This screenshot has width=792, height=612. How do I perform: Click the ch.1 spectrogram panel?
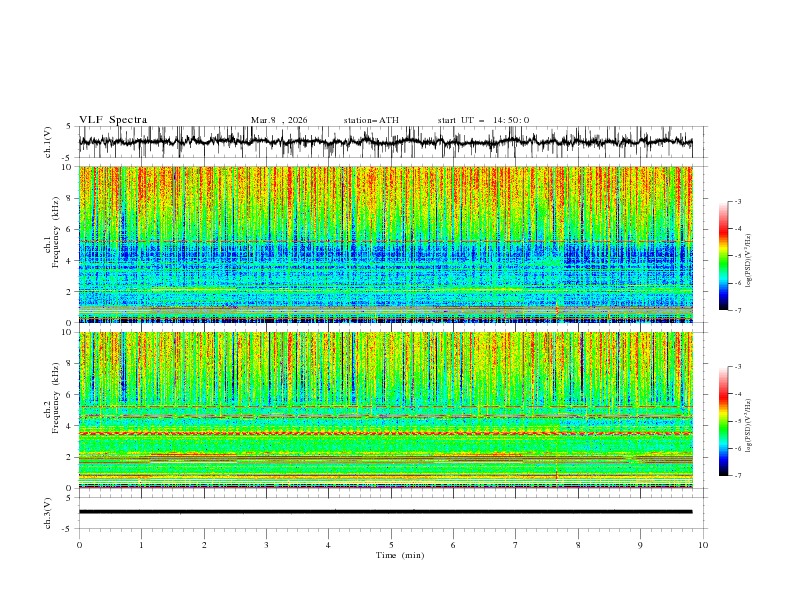pyautogui.click(x=385, y=244)
